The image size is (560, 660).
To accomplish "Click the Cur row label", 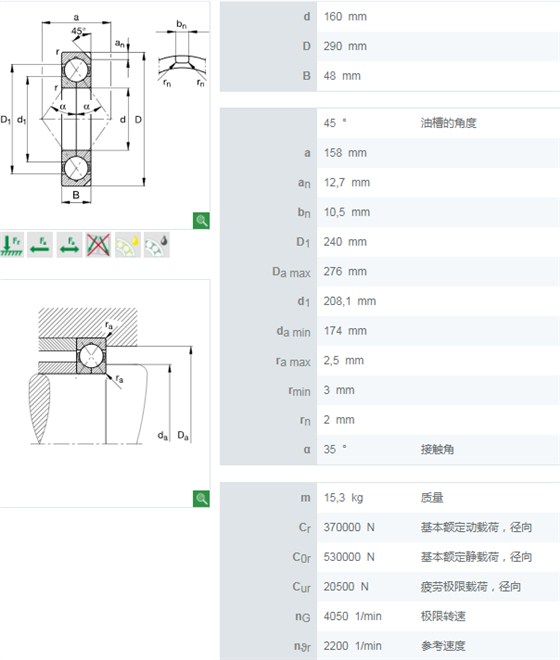I will pos(301,587).
